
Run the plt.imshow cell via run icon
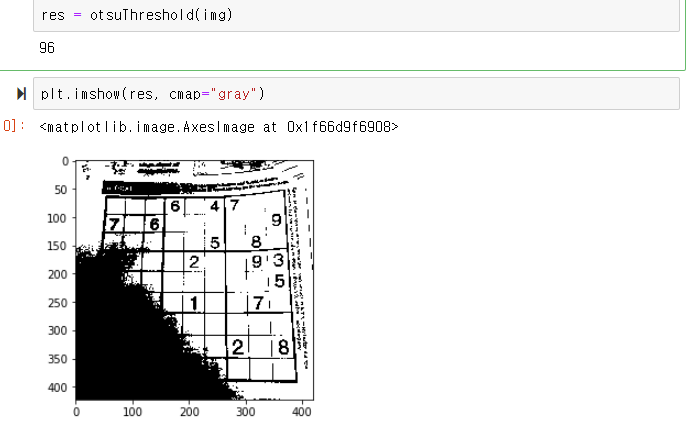click(21, 94)
